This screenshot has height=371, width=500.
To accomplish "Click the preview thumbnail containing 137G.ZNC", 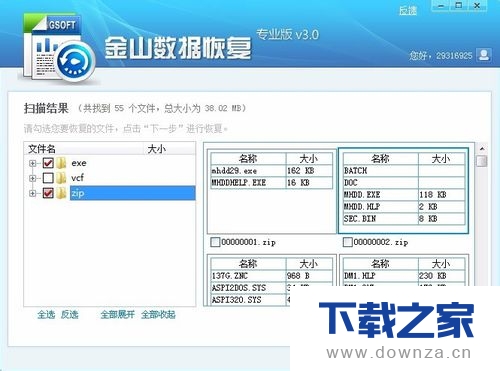I will pyautogui.click(x=271, y=279).
